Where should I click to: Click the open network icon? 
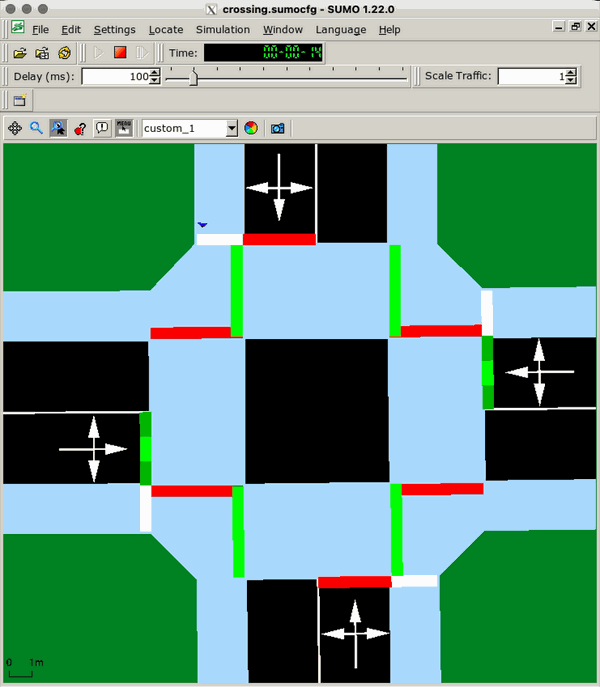[42, 53]
